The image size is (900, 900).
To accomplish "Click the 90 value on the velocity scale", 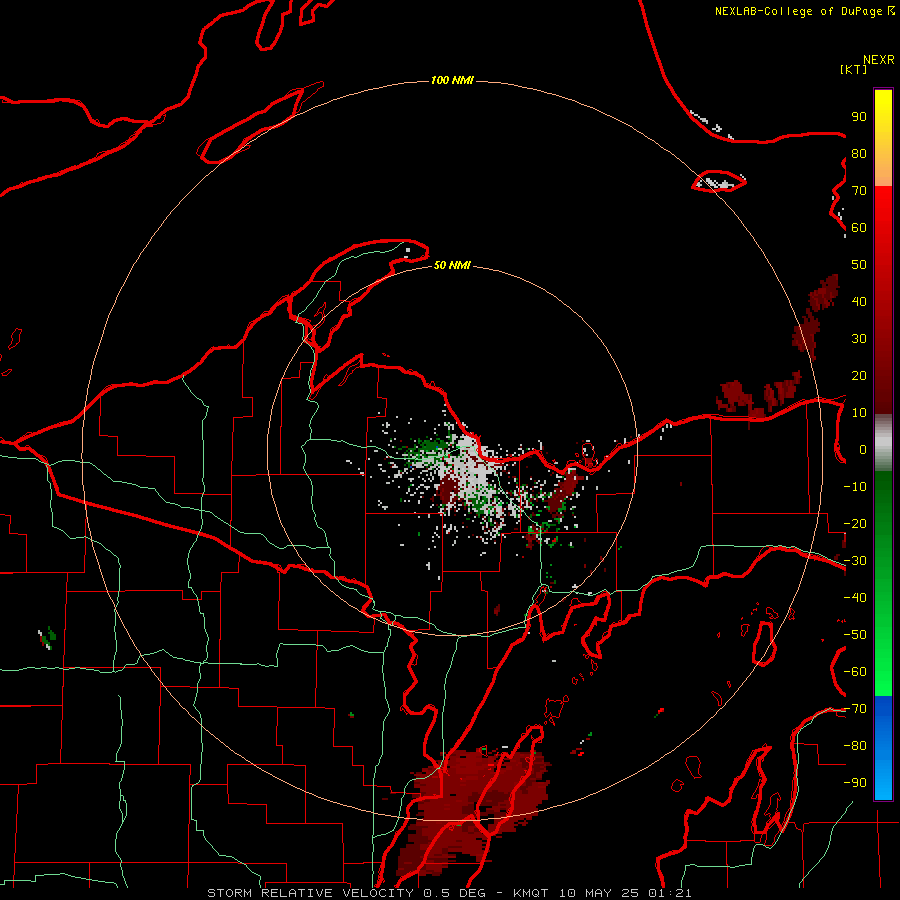I will click(859, 117).
